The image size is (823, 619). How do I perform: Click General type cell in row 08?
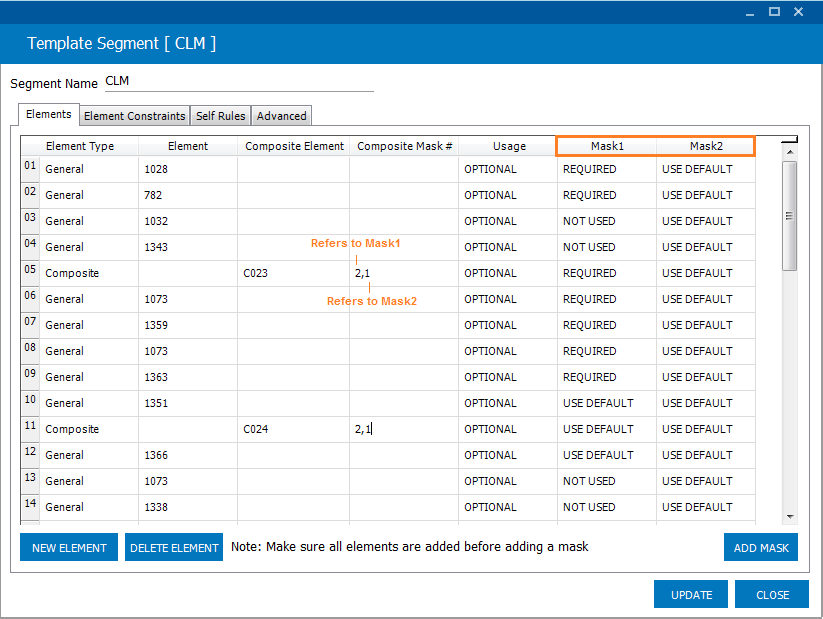tap(89, 351)
